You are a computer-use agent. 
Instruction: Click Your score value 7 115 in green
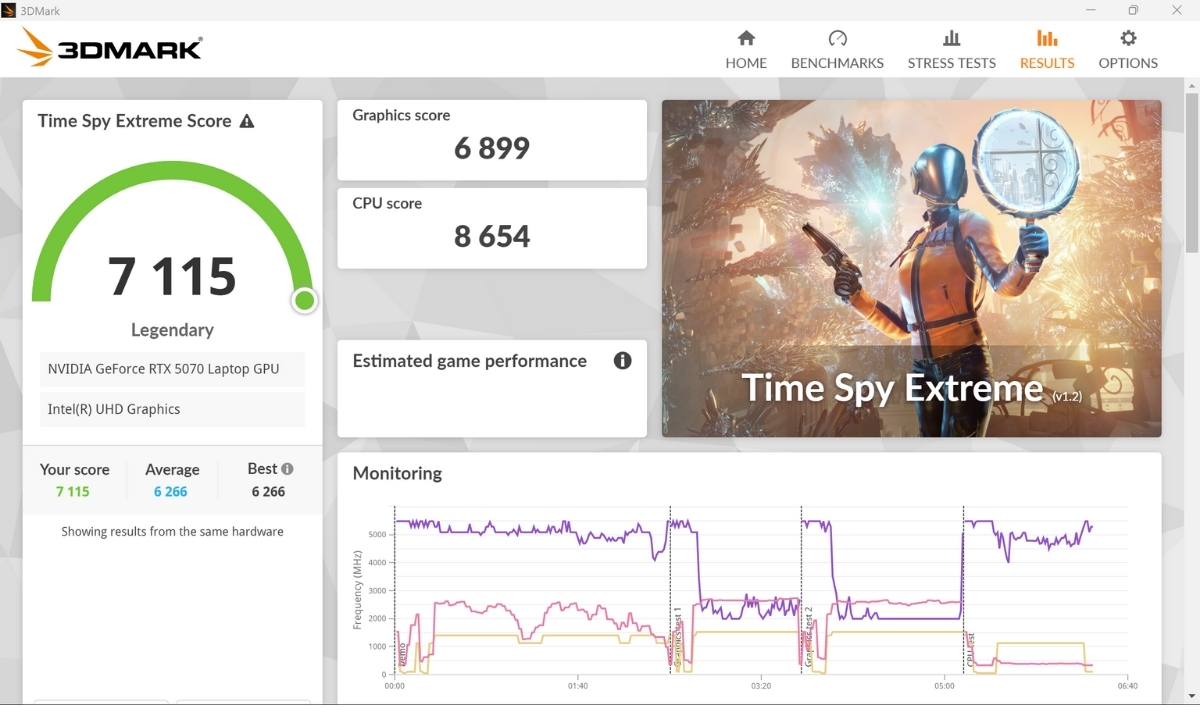click(73, 492)
